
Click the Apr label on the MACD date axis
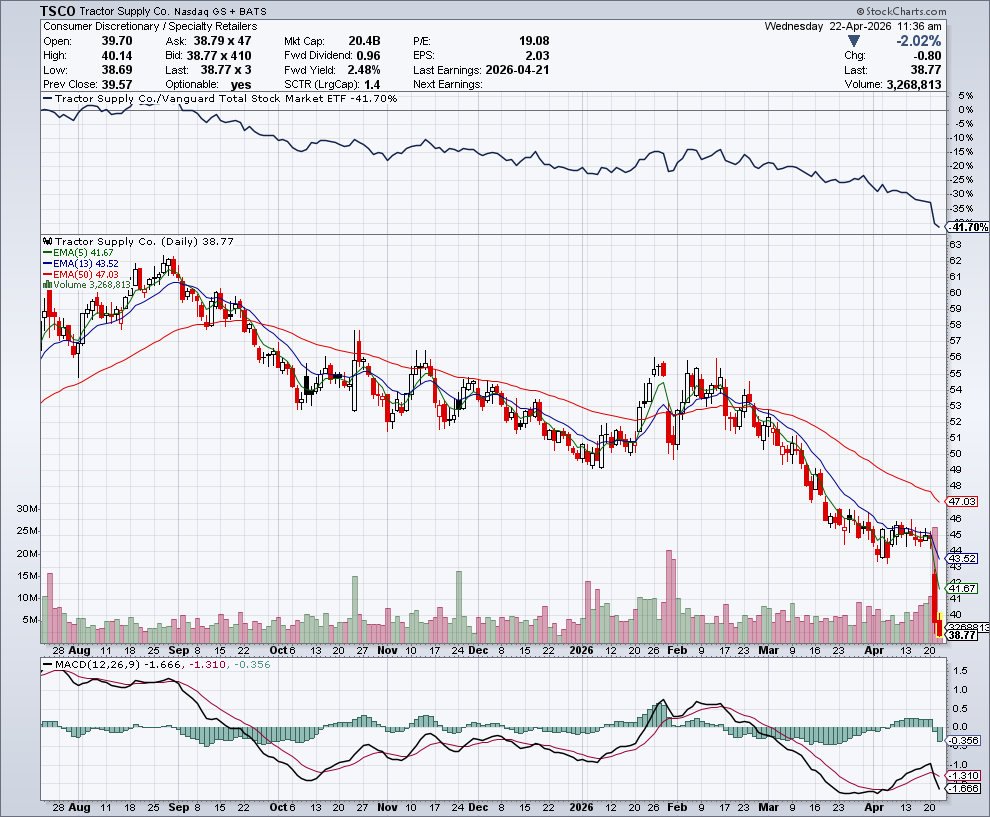pyautogui.click(x=874, y=807)
